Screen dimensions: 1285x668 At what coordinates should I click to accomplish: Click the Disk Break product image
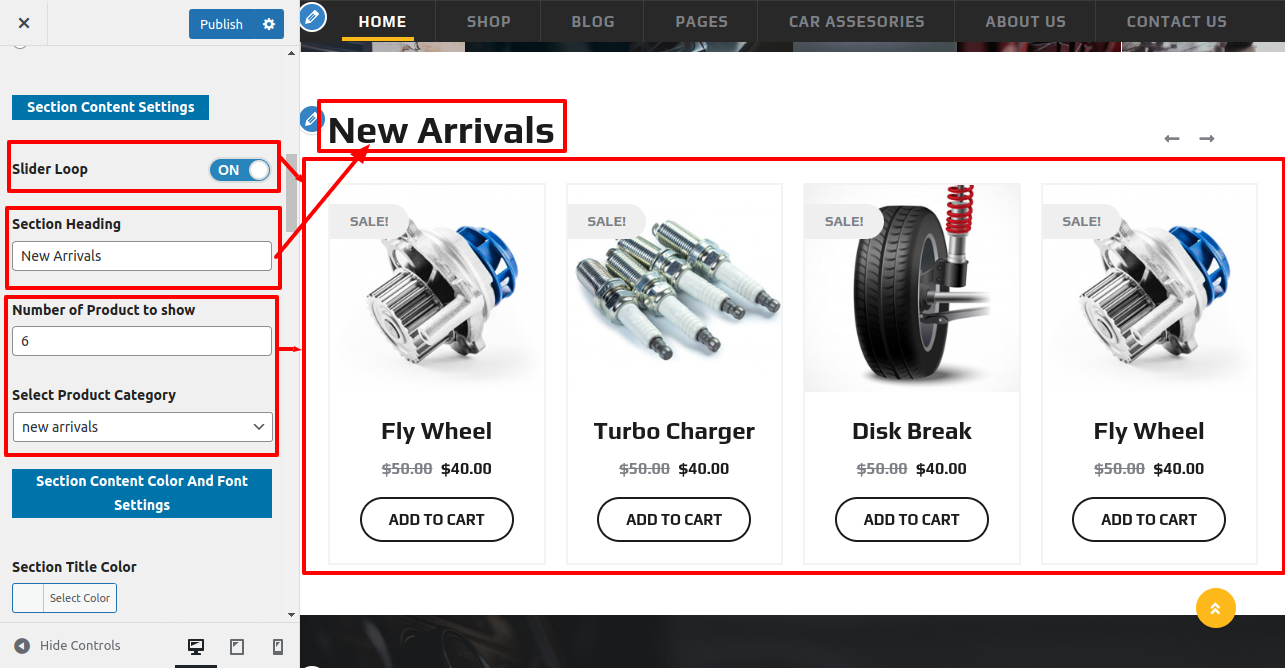pyautogui.click(x=912, y=288)
